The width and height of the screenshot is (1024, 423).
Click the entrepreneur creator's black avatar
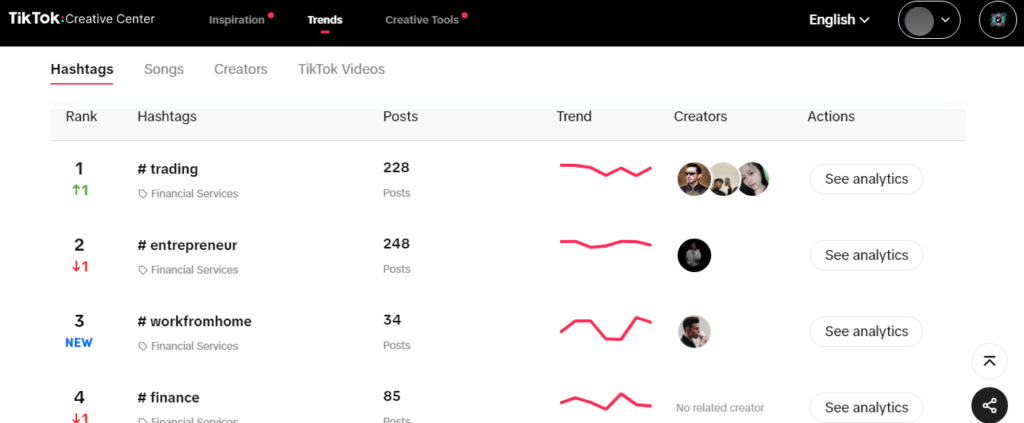tap(694, 255)
